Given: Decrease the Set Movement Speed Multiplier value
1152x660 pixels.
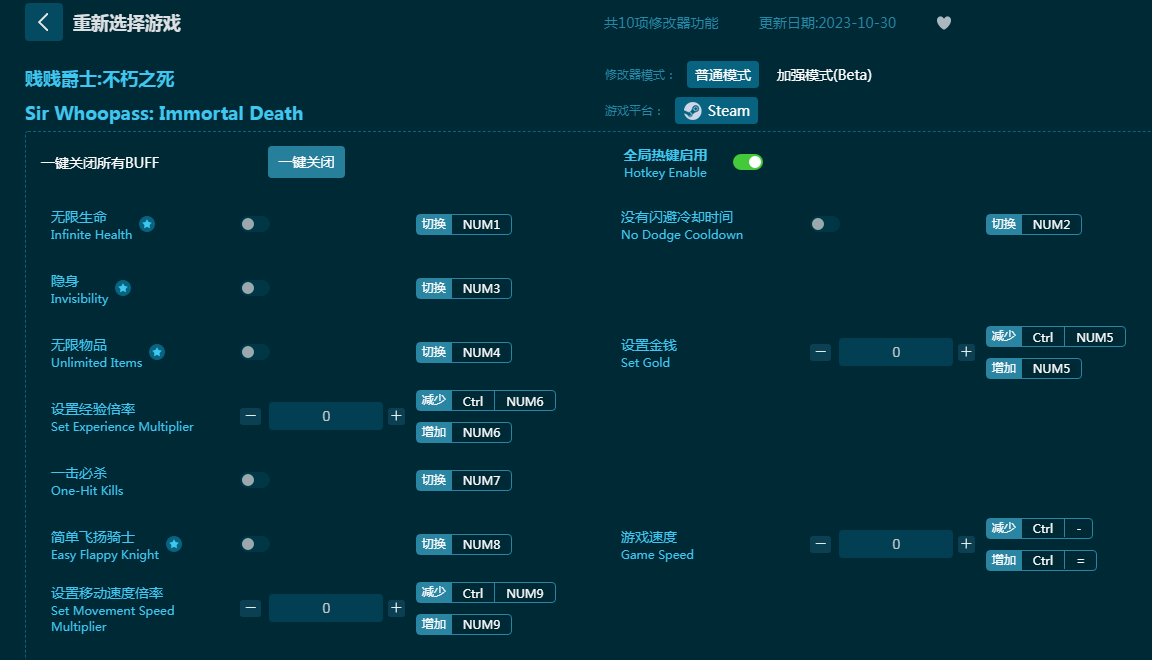Looking at the screenshot, I should [x=250, y=608].
